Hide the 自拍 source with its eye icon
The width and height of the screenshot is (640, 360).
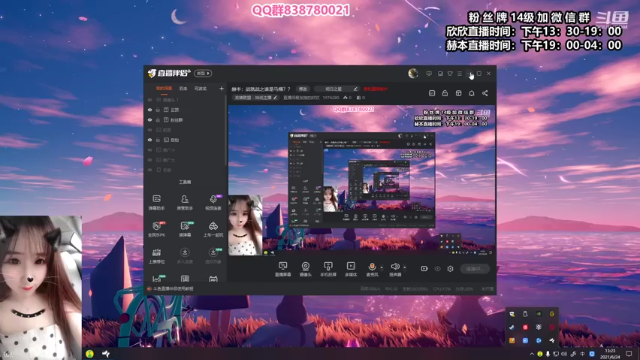[x=150, y=140]
